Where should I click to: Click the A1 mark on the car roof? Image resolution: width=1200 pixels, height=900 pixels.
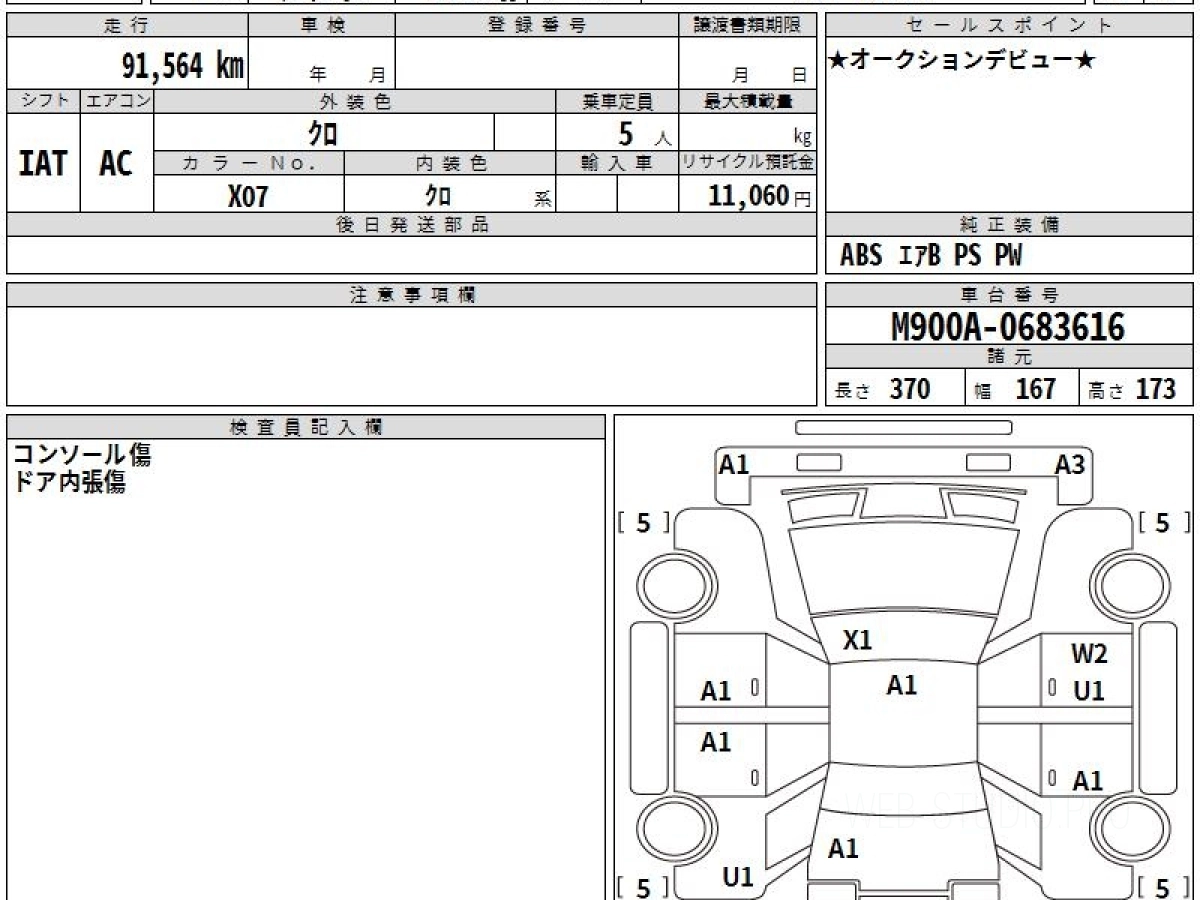[x=902, y=685]
